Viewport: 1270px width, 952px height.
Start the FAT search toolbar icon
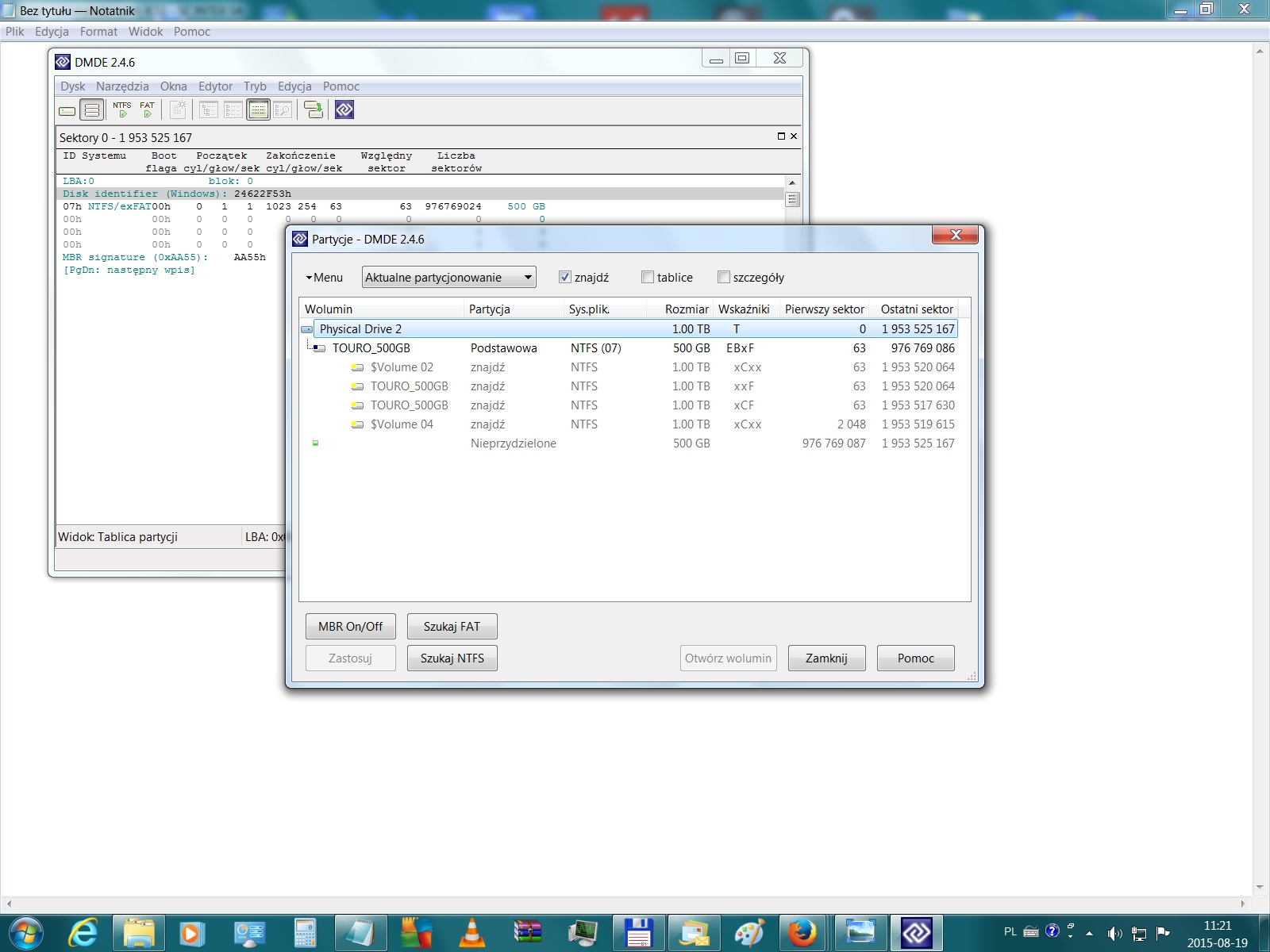[x=148, y=110]
